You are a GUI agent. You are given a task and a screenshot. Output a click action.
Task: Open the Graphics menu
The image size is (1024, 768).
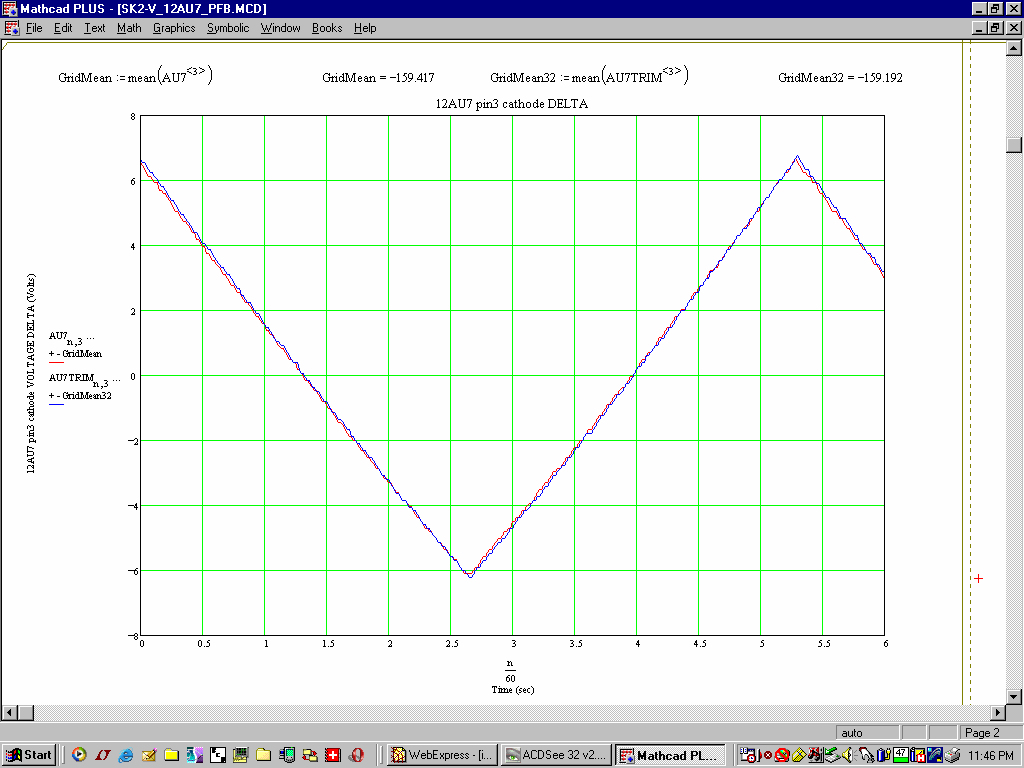[174, 28]
